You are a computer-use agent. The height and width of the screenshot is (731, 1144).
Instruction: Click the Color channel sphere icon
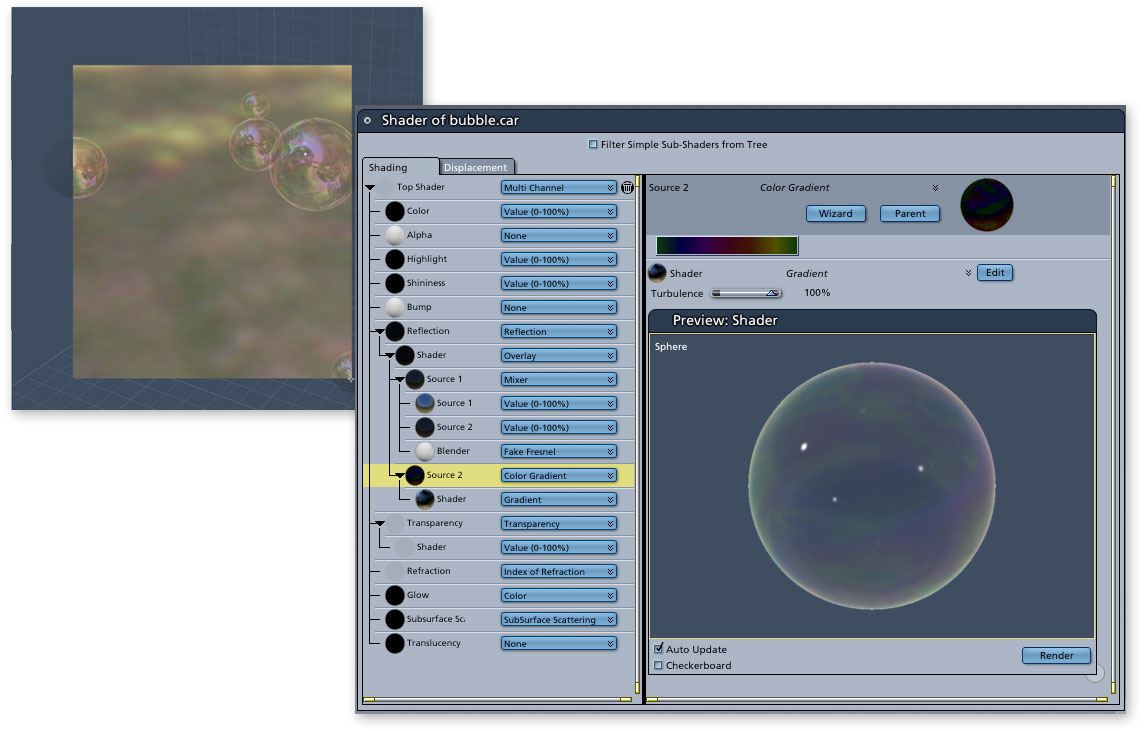point(395,211)
